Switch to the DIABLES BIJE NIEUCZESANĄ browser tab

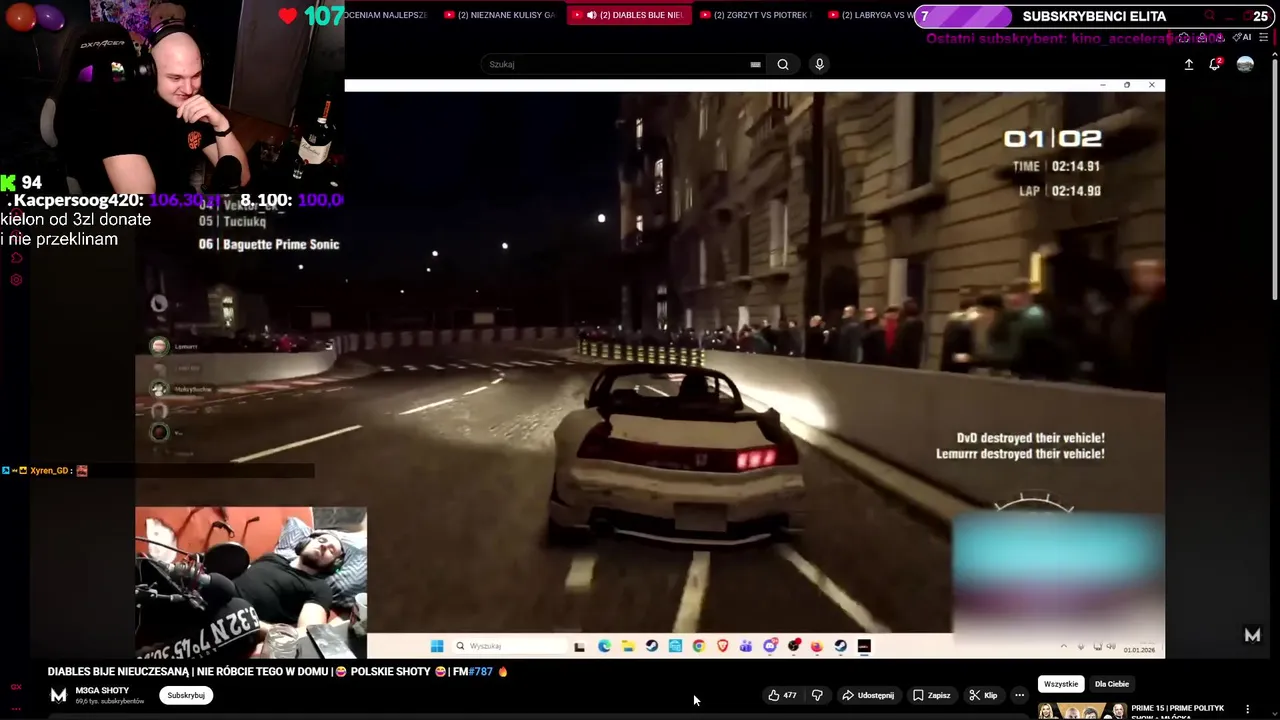[x=628, y=15]
